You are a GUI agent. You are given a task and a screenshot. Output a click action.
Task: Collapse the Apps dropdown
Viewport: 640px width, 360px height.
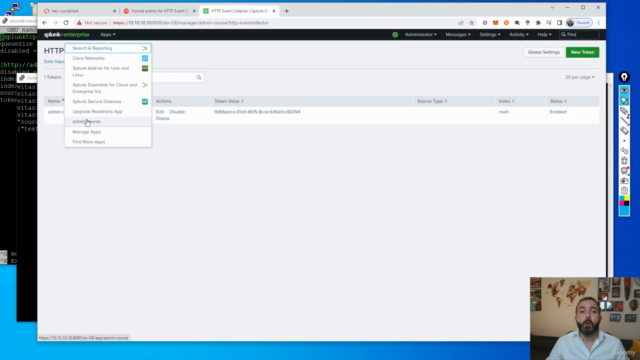tap(108, 35)
